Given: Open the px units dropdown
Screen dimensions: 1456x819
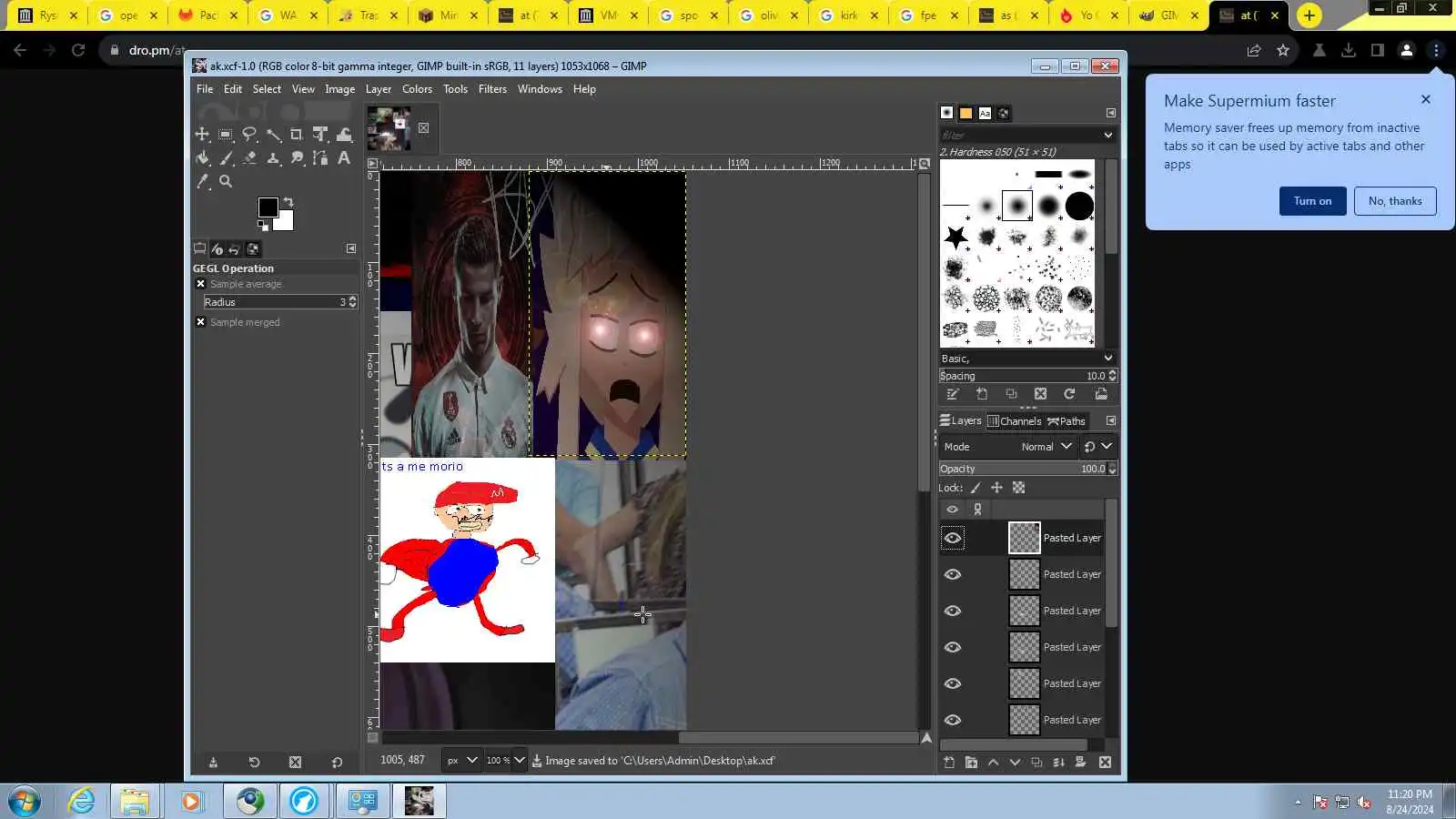Looking at the screenshot, I should click(461, 761).
